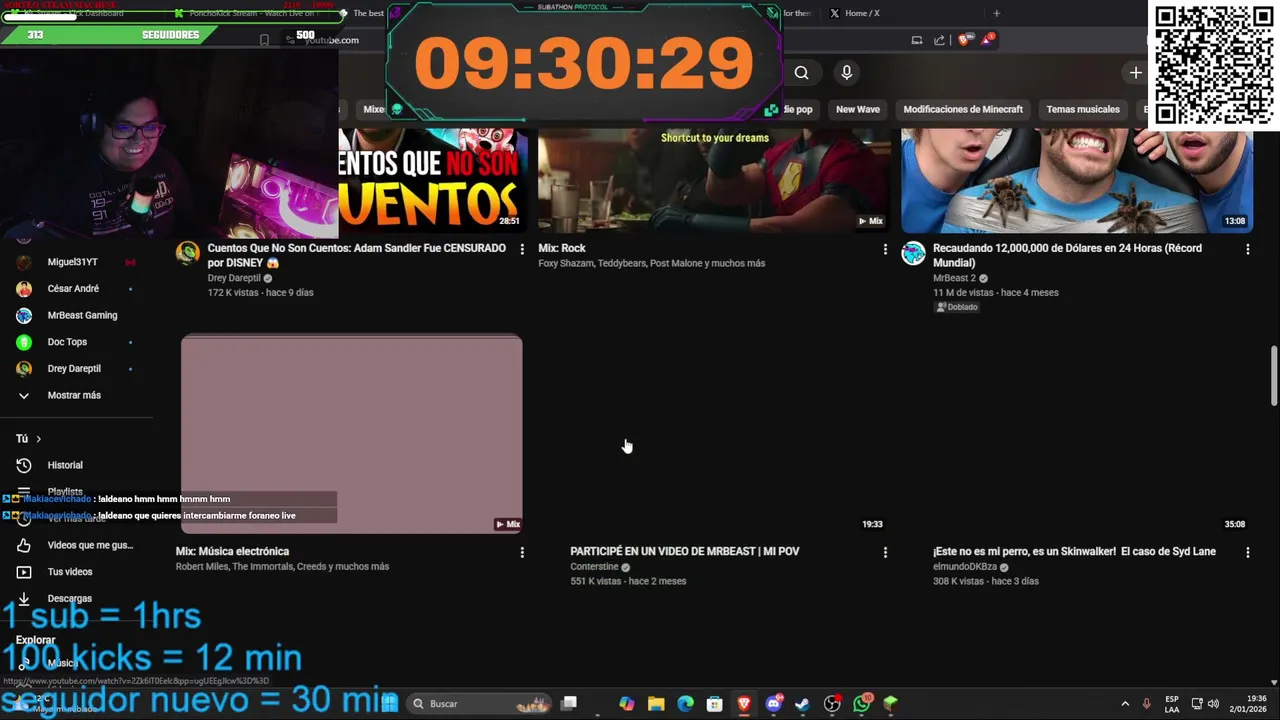The image size is (1280, 720).
Task: Expand the Tú section chevron
Action: (x=39, y=439)
